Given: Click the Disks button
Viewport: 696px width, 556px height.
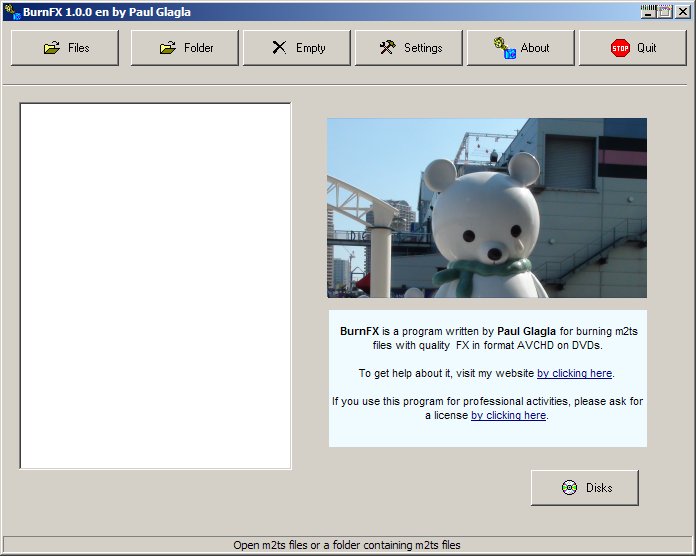Looking at the screenshot, I should pos(585,488).
